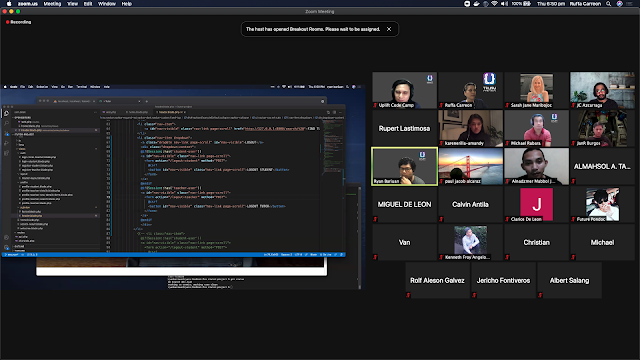Image resolution: width=640 pixels, height=360 pixels.
Task: Click Future Pondoc's profile photo
Action: coord(602,203)
